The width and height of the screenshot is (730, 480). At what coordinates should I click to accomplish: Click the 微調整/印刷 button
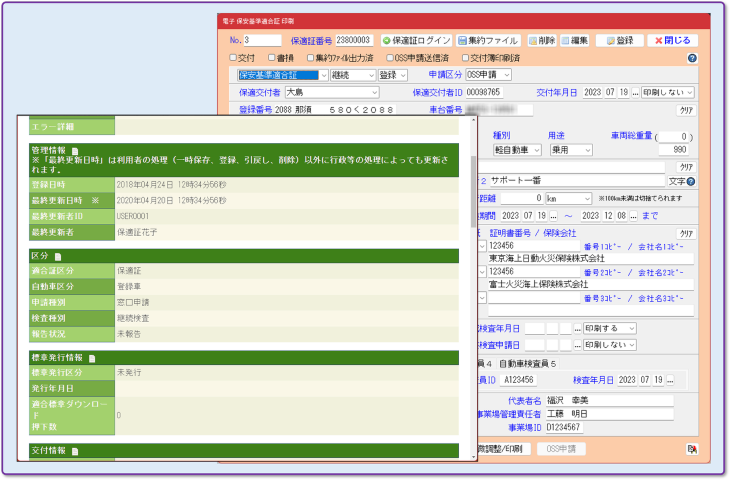pyautogui.click(x=501, y=449)
